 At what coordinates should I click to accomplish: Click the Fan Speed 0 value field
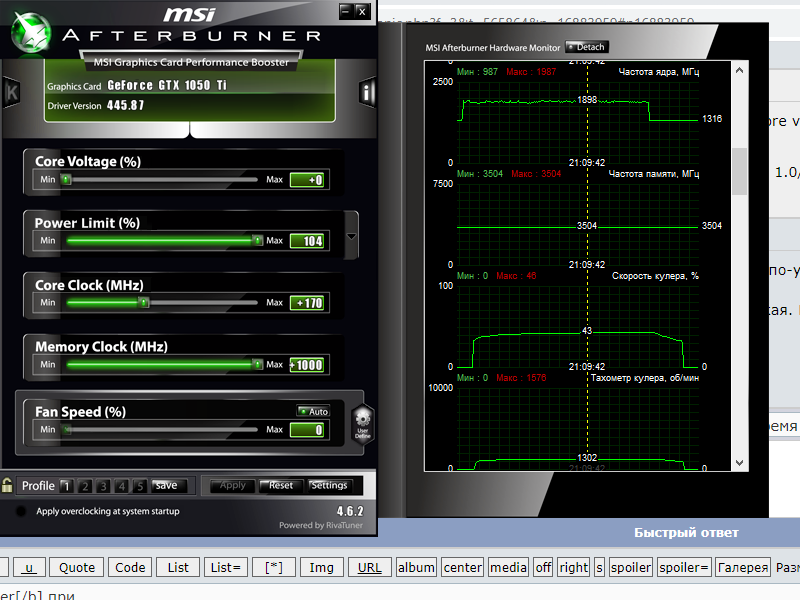click(x=307, y=430)
